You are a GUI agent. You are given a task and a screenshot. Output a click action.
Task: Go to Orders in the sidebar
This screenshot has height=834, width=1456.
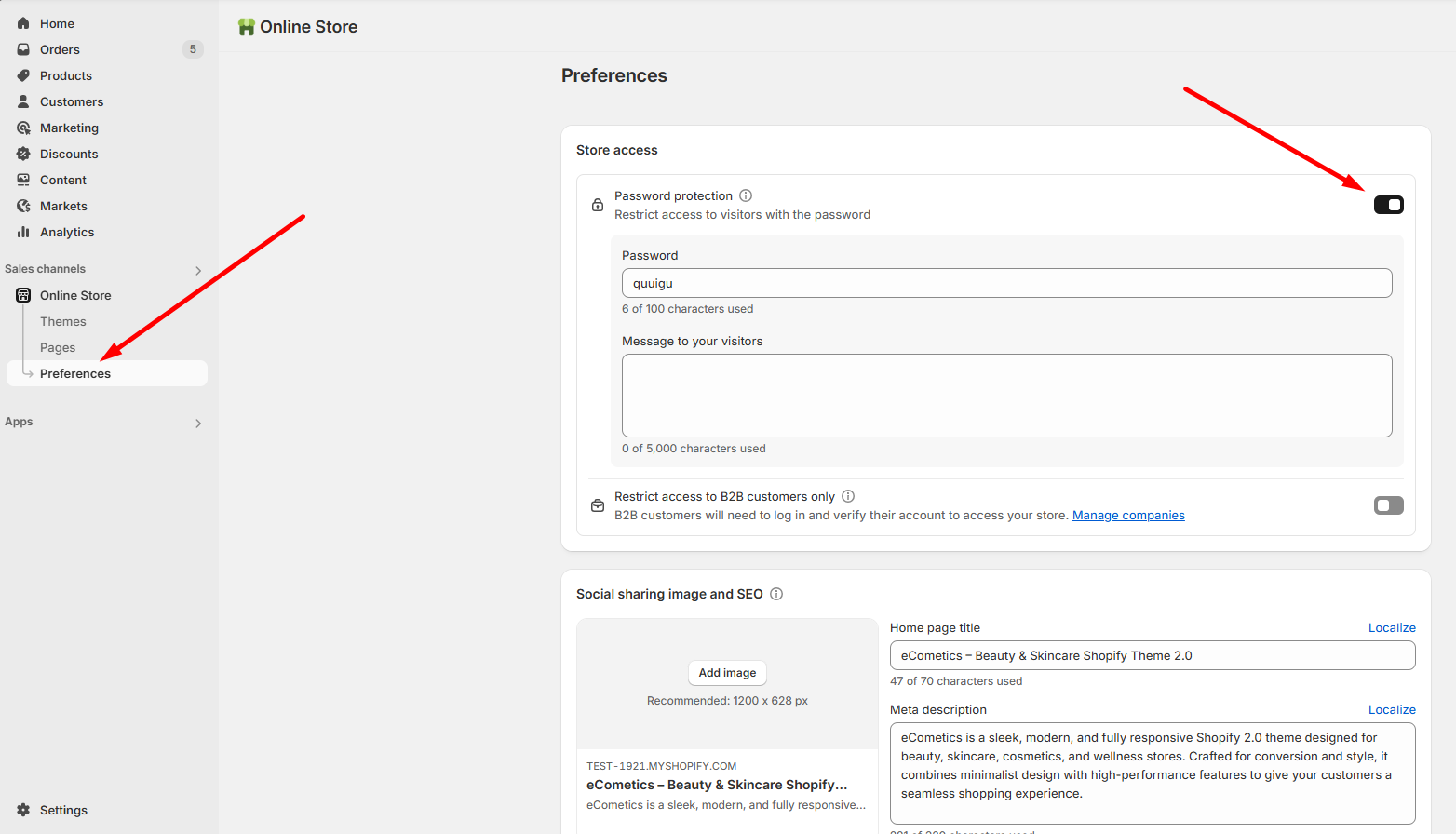pos(60,49)
